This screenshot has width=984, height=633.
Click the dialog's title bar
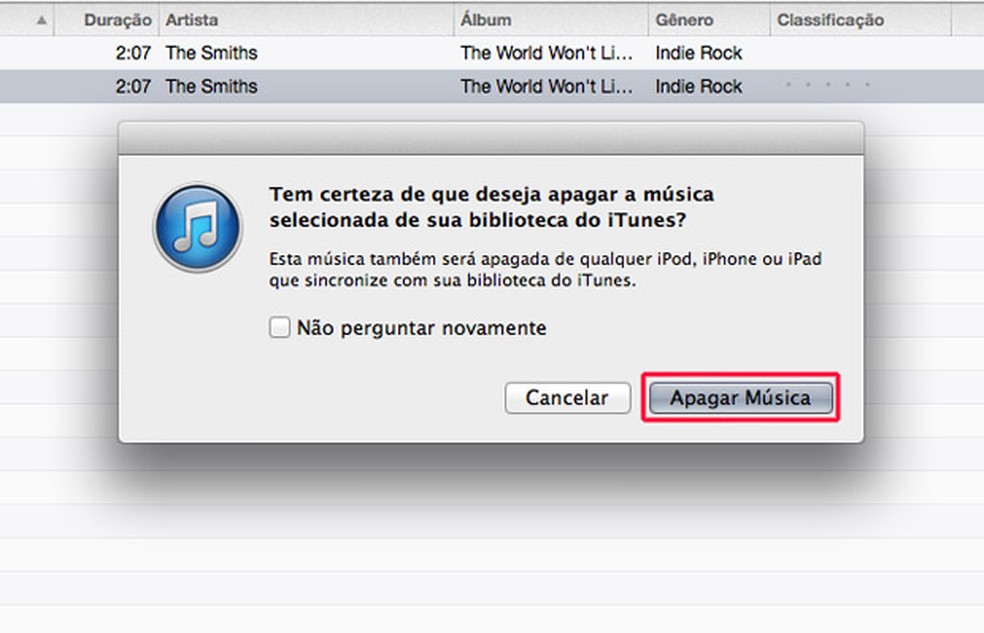491,139
